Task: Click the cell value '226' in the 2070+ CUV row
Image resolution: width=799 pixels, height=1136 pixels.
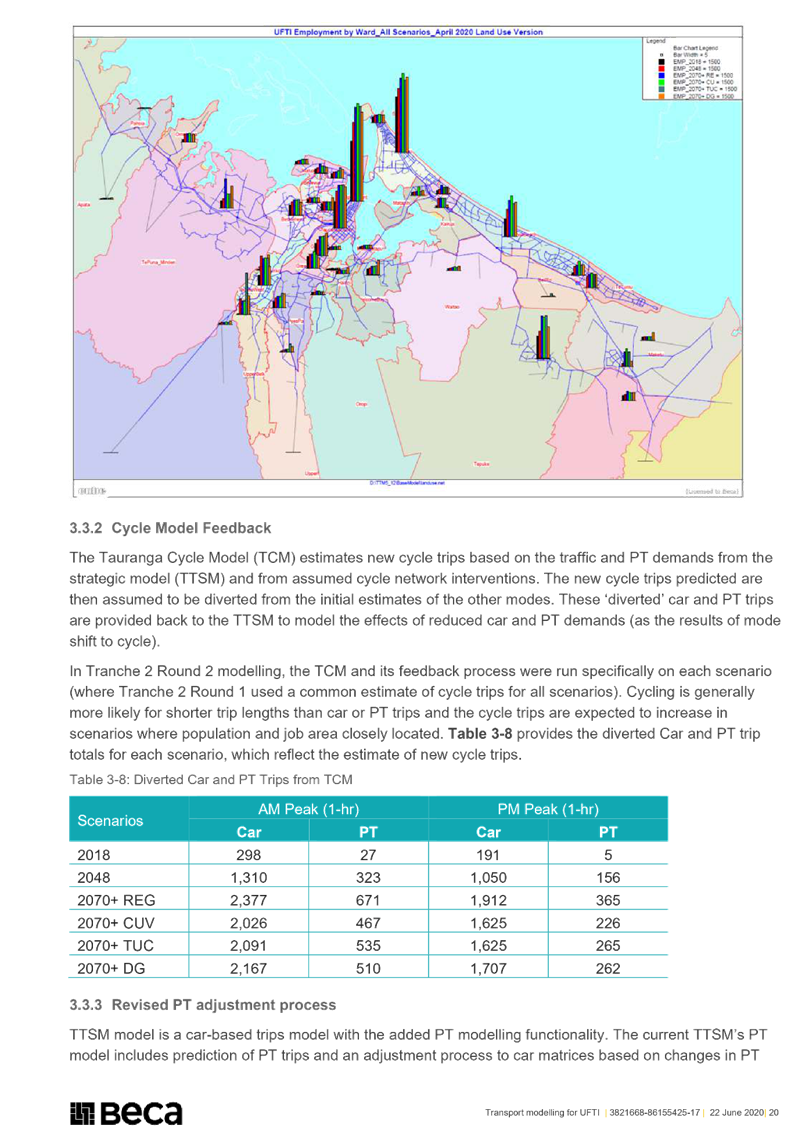Action: [608, 923]
